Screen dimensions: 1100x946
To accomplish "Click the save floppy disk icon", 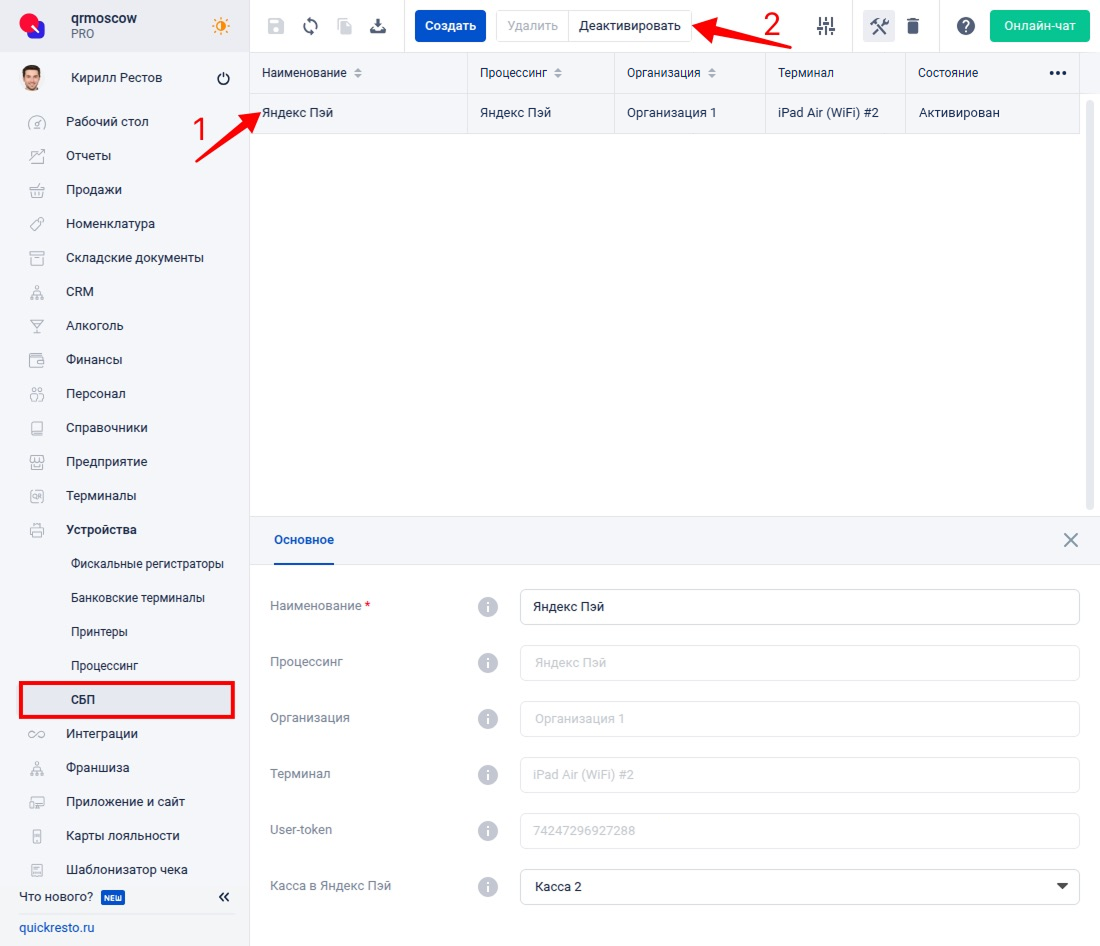I will [x=276, y=26].
